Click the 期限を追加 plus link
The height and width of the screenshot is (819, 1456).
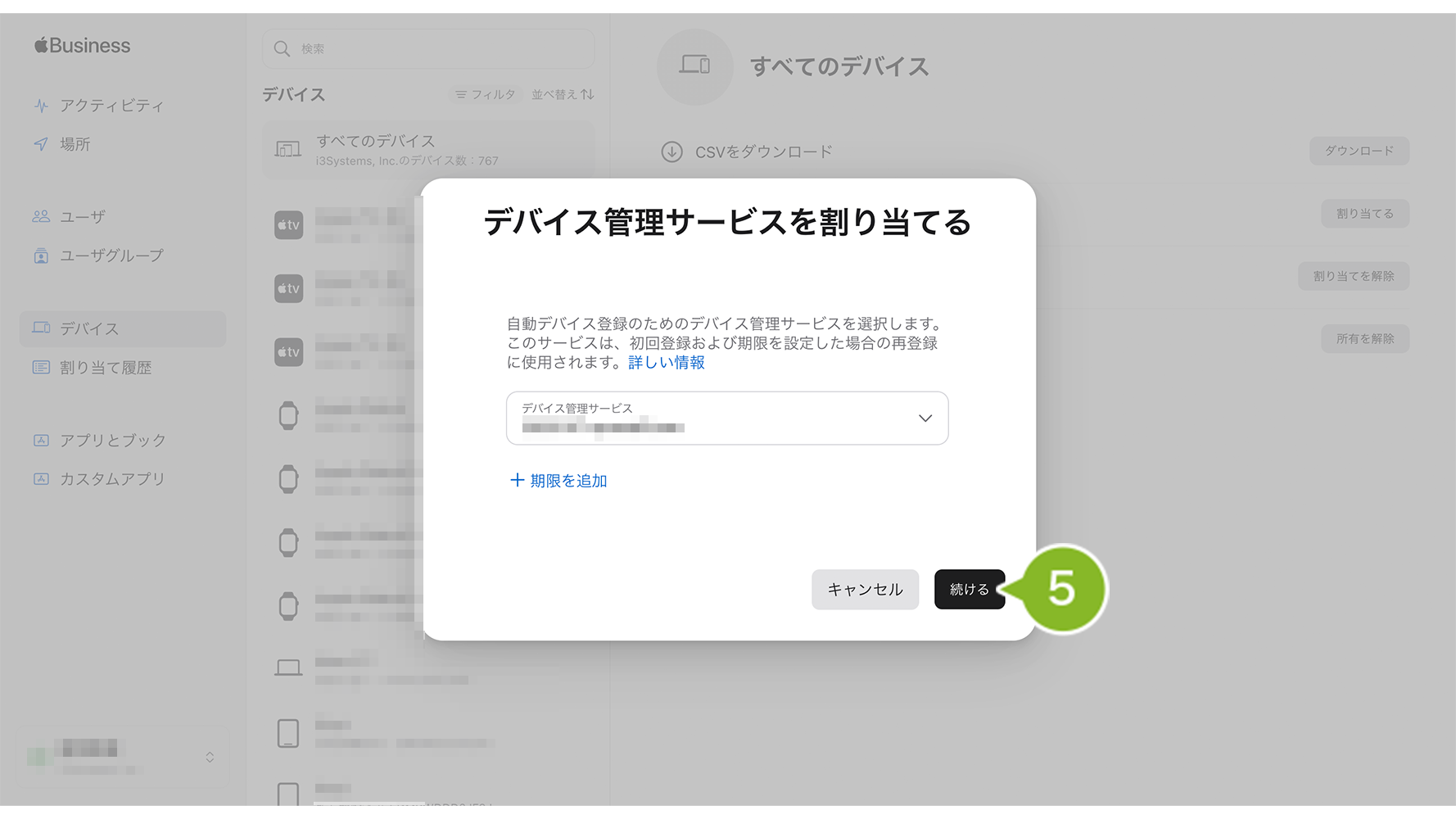[x=558, y=481]
